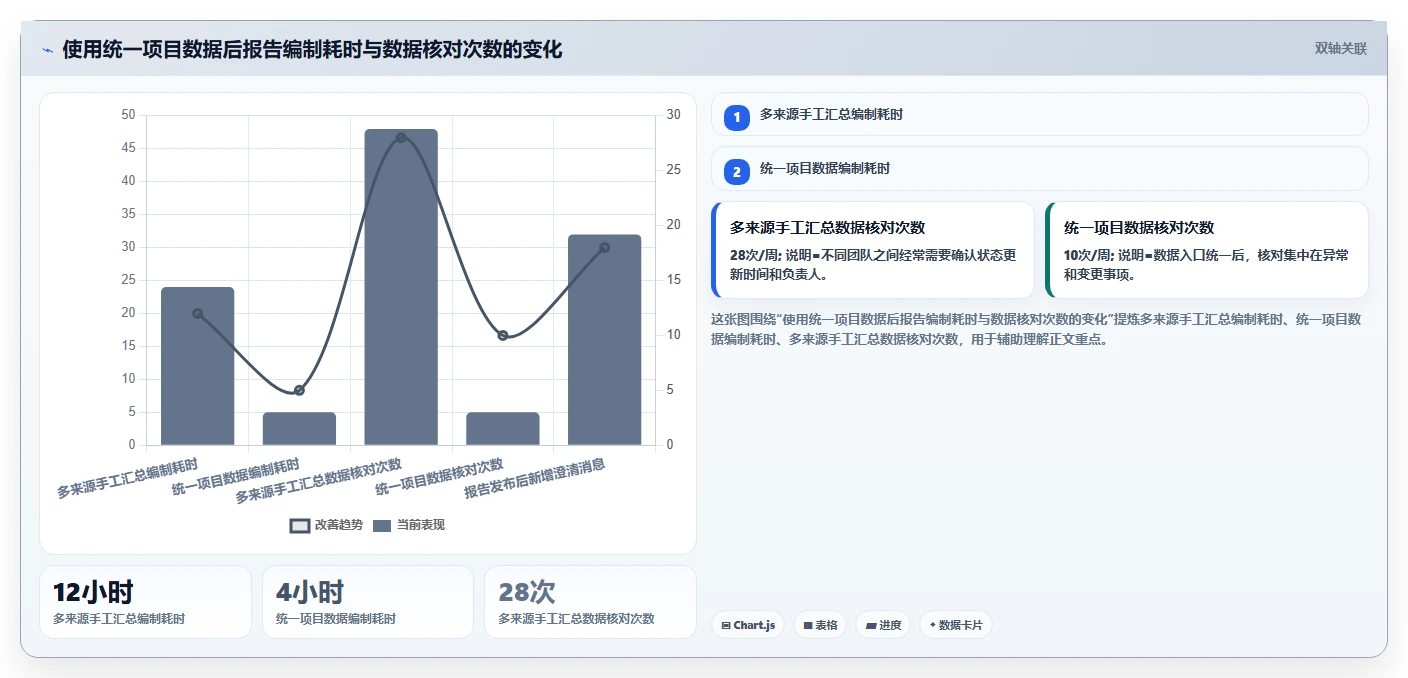
Task: Click the 数据卡片 tag
Action: (955, 625)
